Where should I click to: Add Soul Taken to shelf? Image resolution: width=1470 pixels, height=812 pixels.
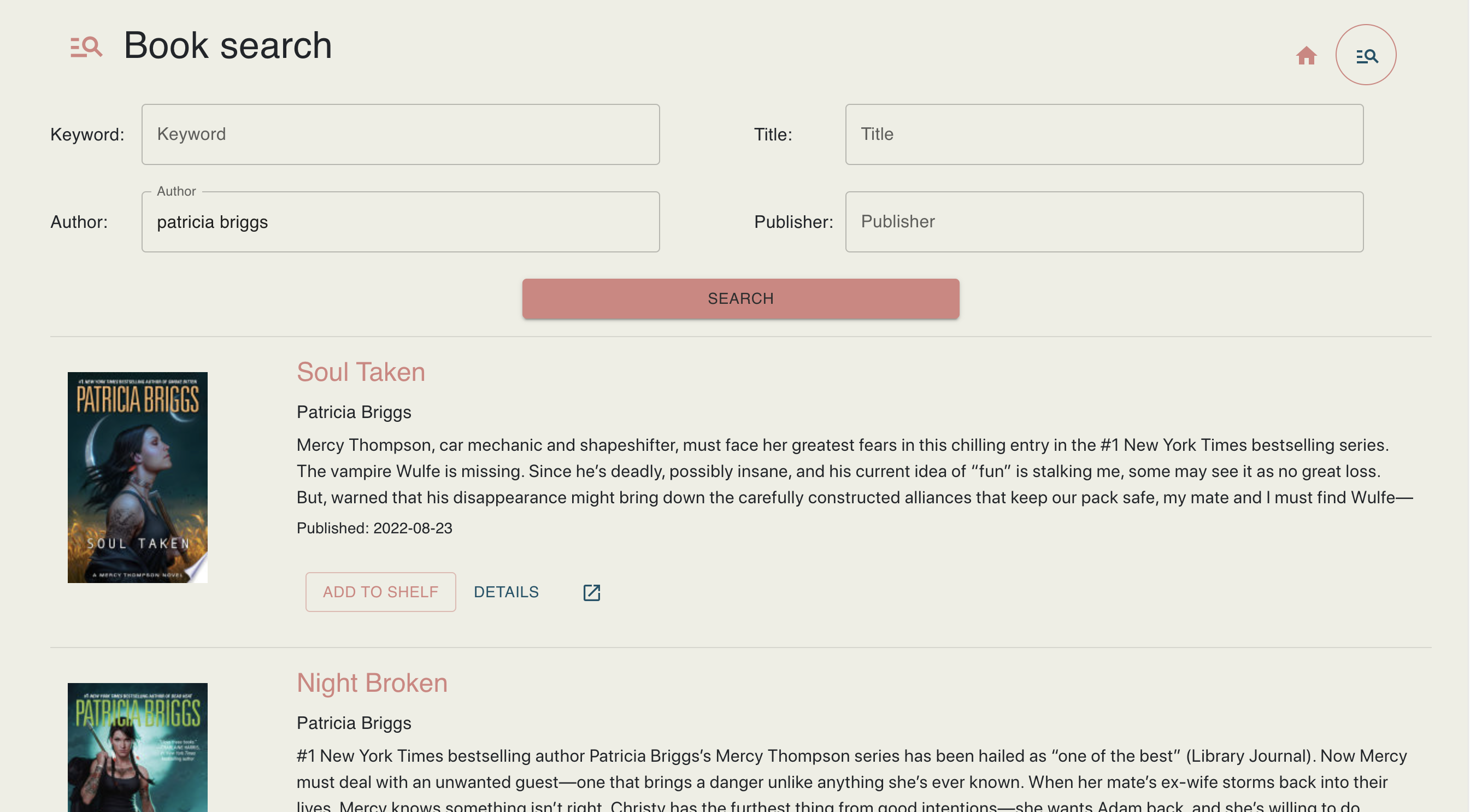point(381,592)
